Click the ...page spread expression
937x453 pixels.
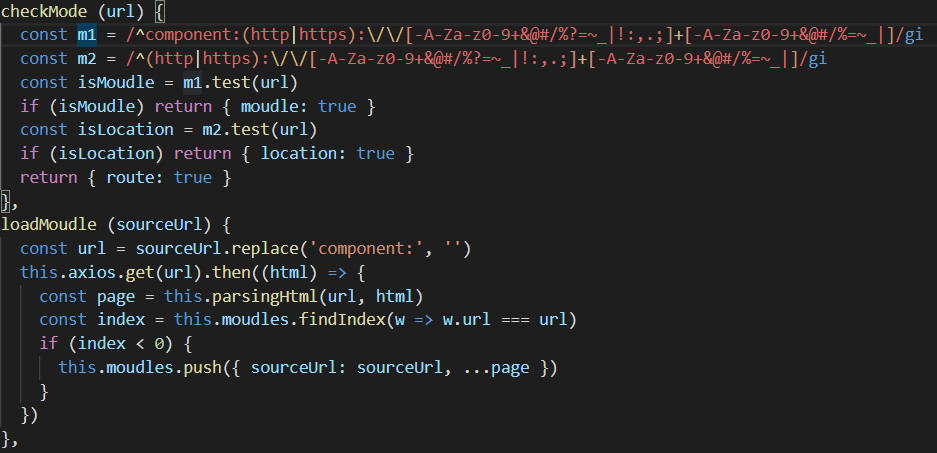[x=499, y=368]
